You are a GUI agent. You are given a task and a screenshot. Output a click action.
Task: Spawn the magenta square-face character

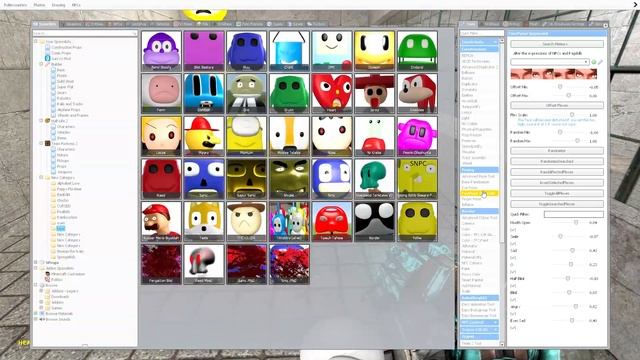point(204,51)
